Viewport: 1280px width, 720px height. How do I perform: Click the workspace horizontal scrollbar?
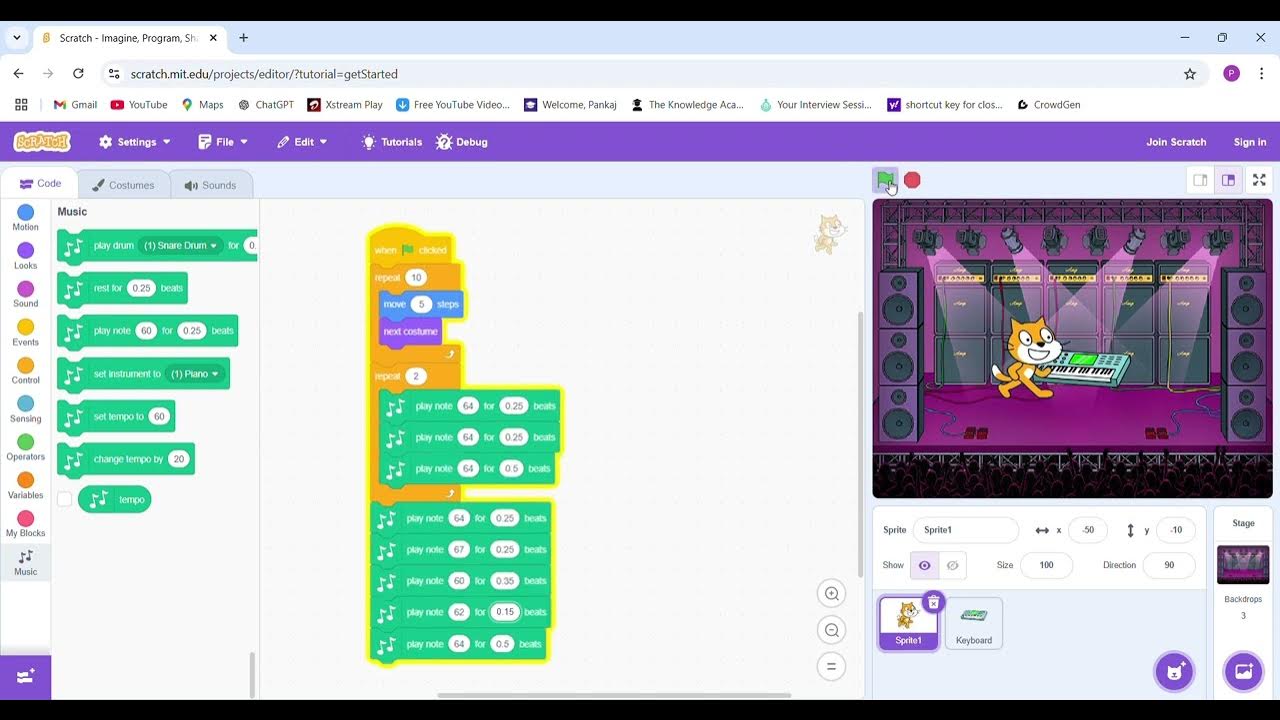coord(614,695)
